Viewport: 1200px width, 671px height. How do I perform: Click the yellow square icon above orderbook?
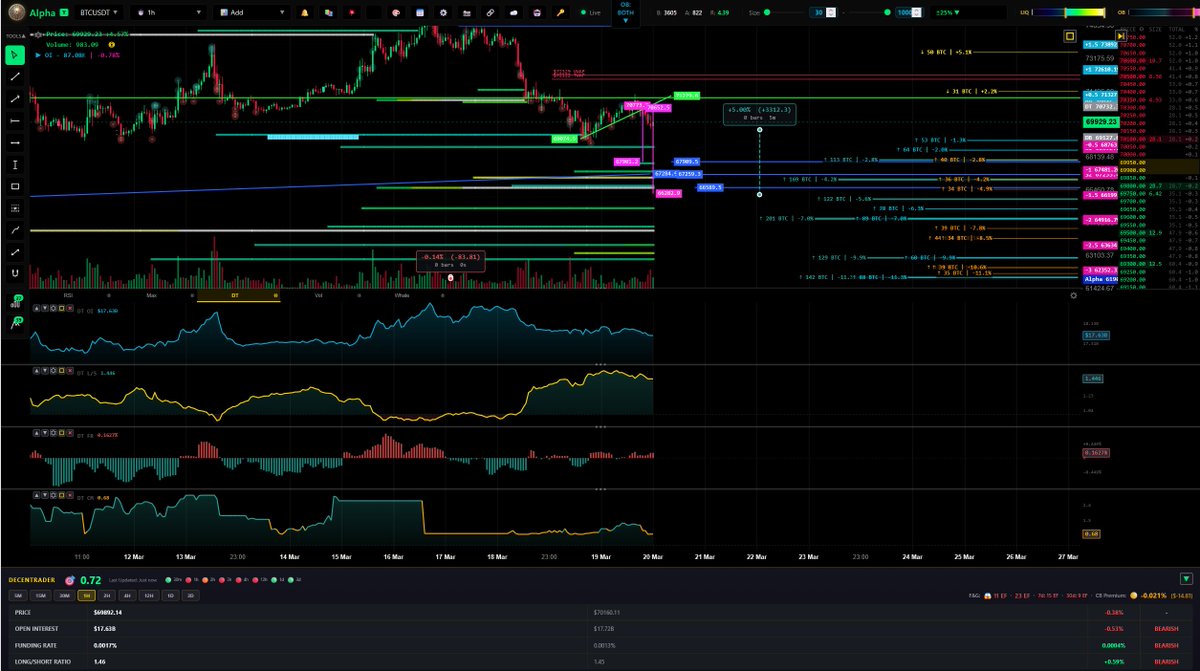point(1069,36)
